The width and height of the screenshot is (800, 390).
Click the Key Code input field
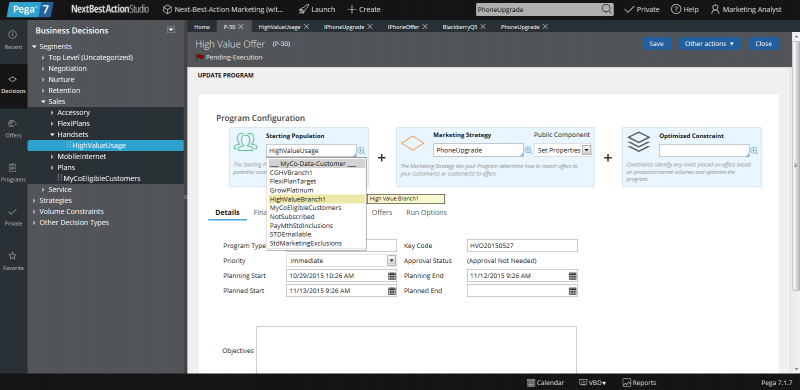522,246
